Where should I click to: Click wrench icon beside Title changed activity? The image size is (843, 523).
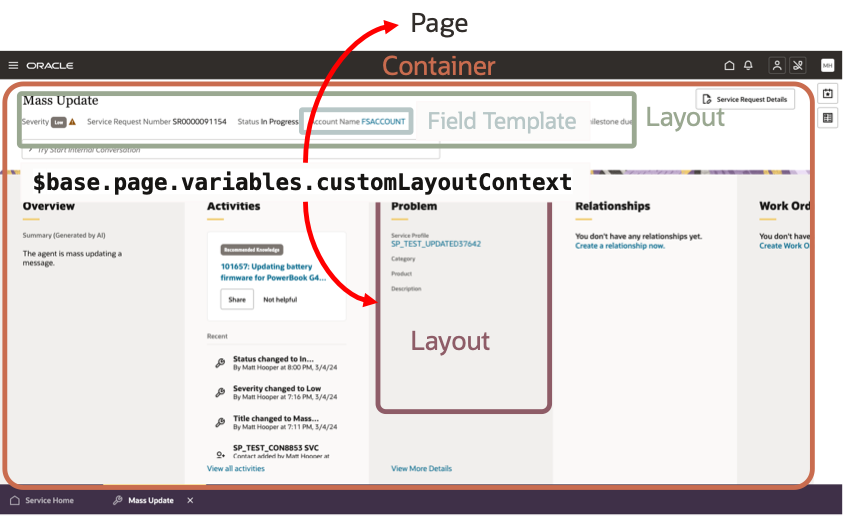click(220, 422)
